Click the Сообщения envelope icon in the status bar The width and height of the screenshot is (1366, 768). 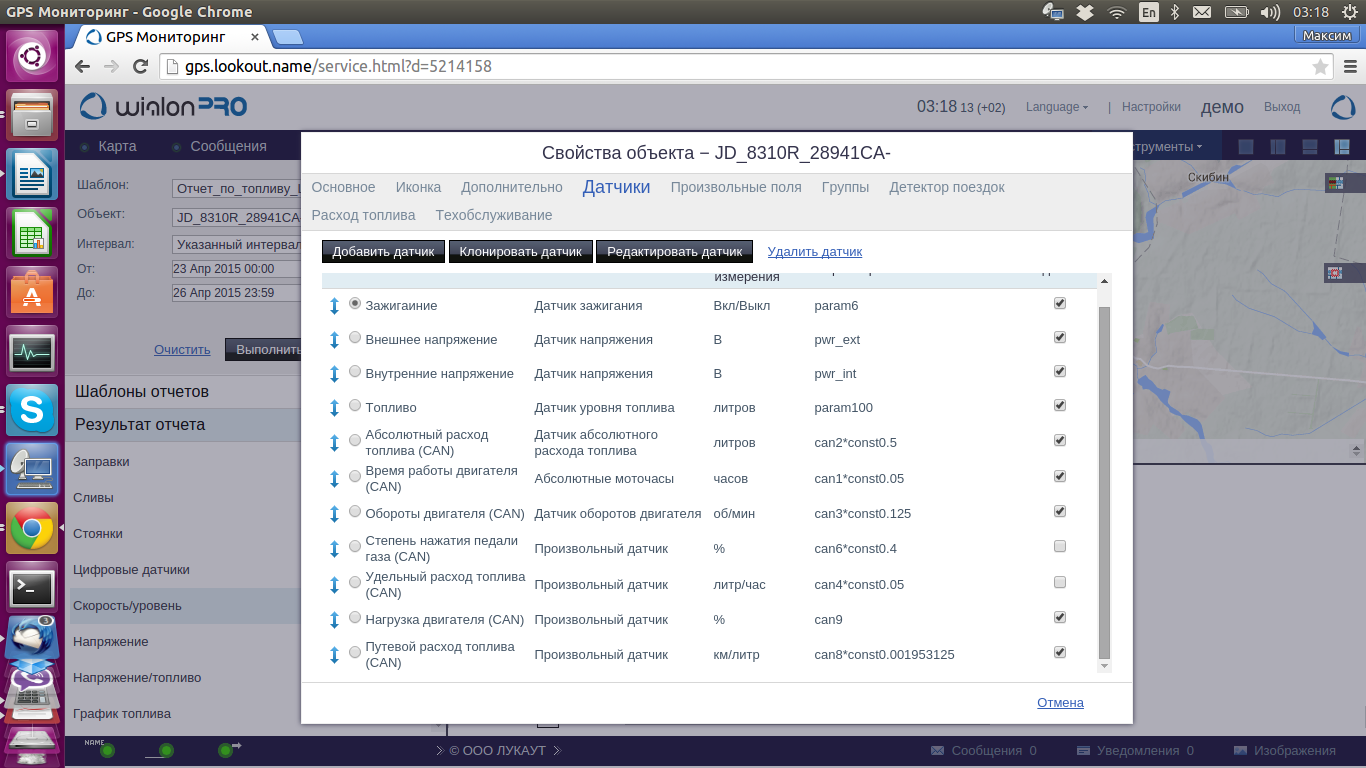pyautogui.click(x=937, y=751)
